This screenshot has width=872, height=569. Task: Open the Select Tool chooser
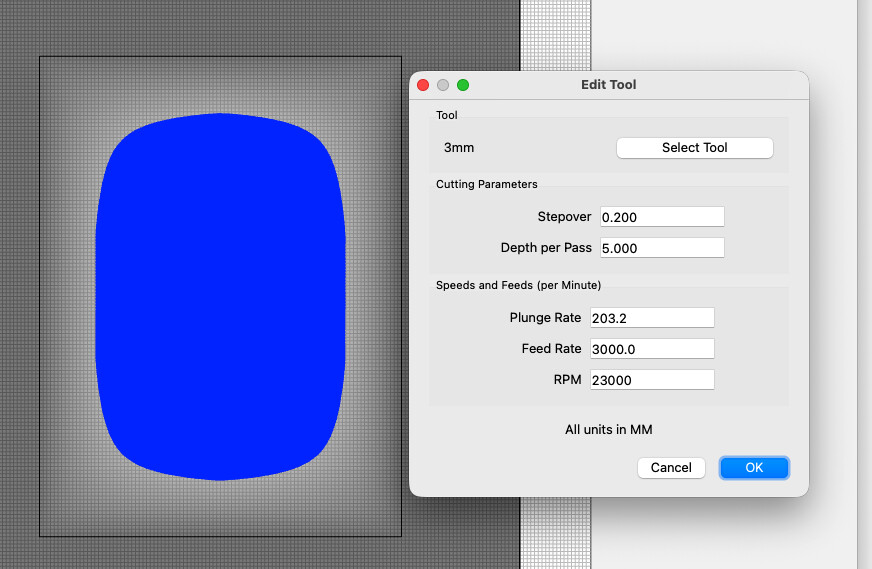(x=695, y=148)
